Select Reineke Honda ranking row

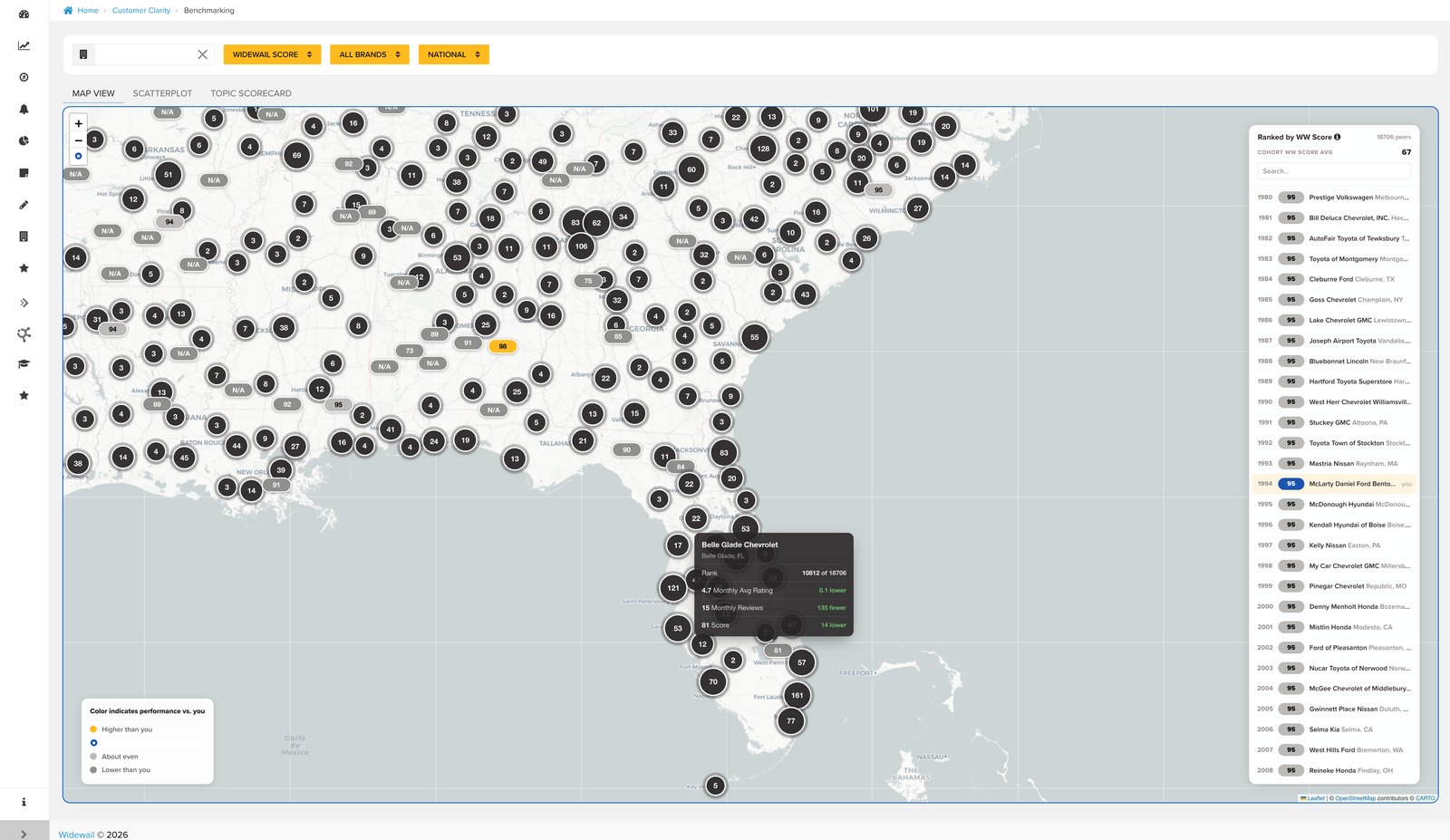1334,770
